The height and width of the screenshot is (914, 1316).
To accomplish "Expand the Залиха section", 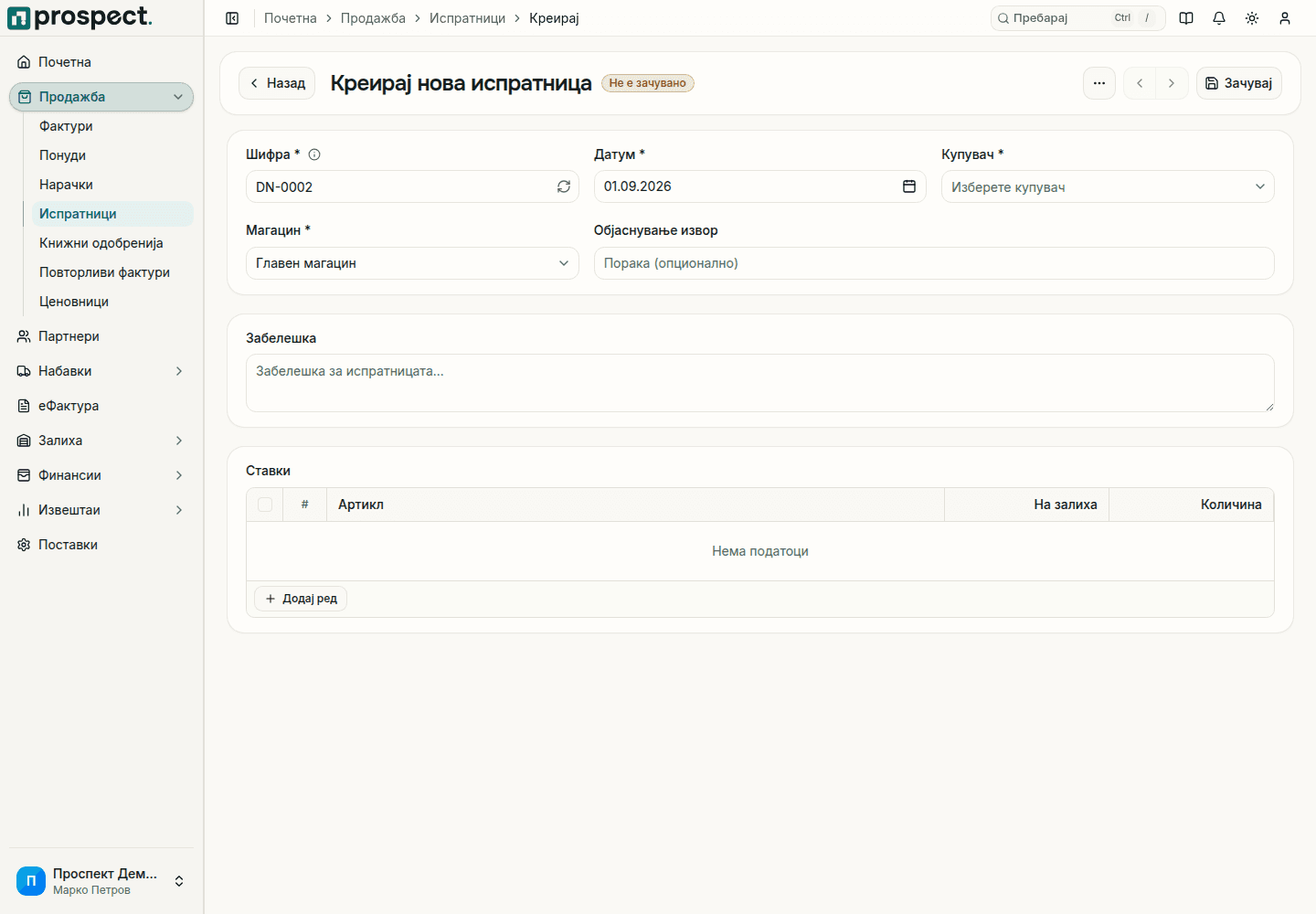I will pos(101,441).
